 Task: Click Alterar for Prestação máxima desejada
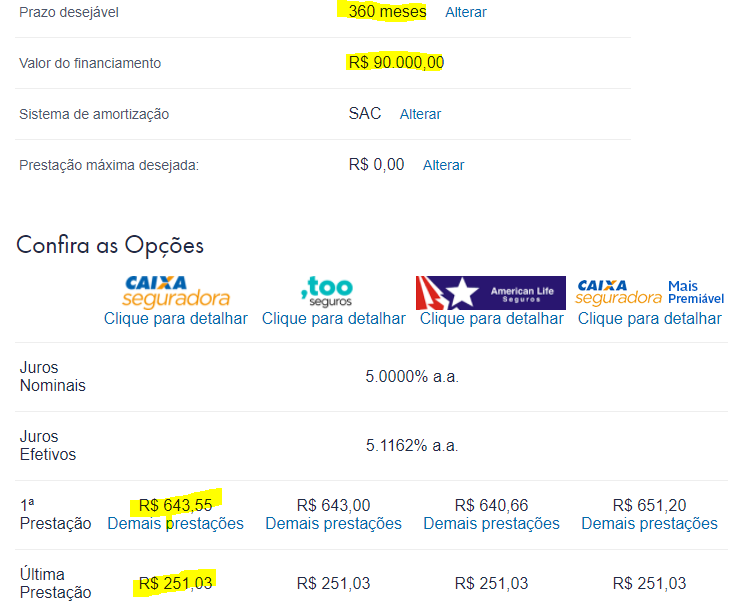443,165
